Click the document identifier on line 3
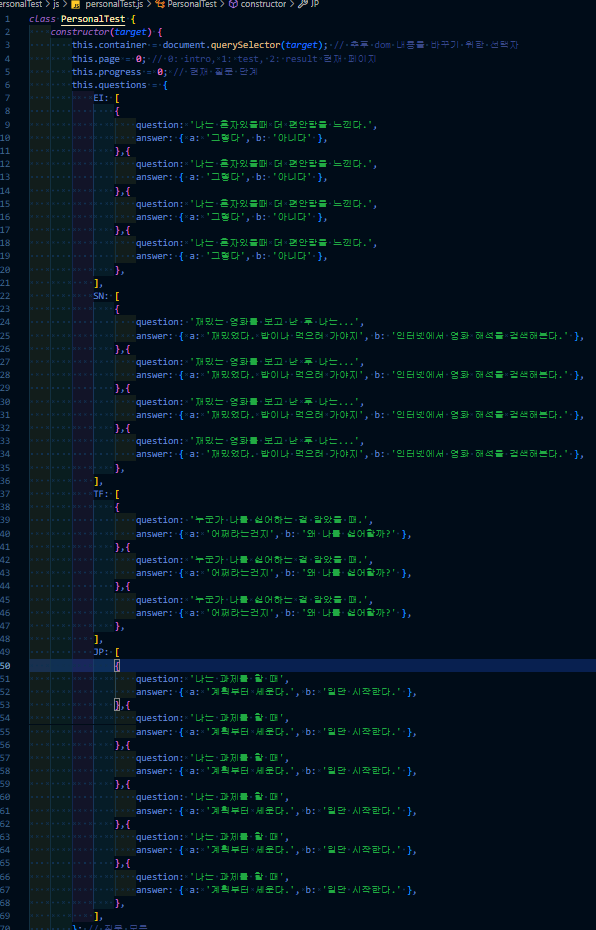This screenshot has height=930, width=596. click(184, 45)
